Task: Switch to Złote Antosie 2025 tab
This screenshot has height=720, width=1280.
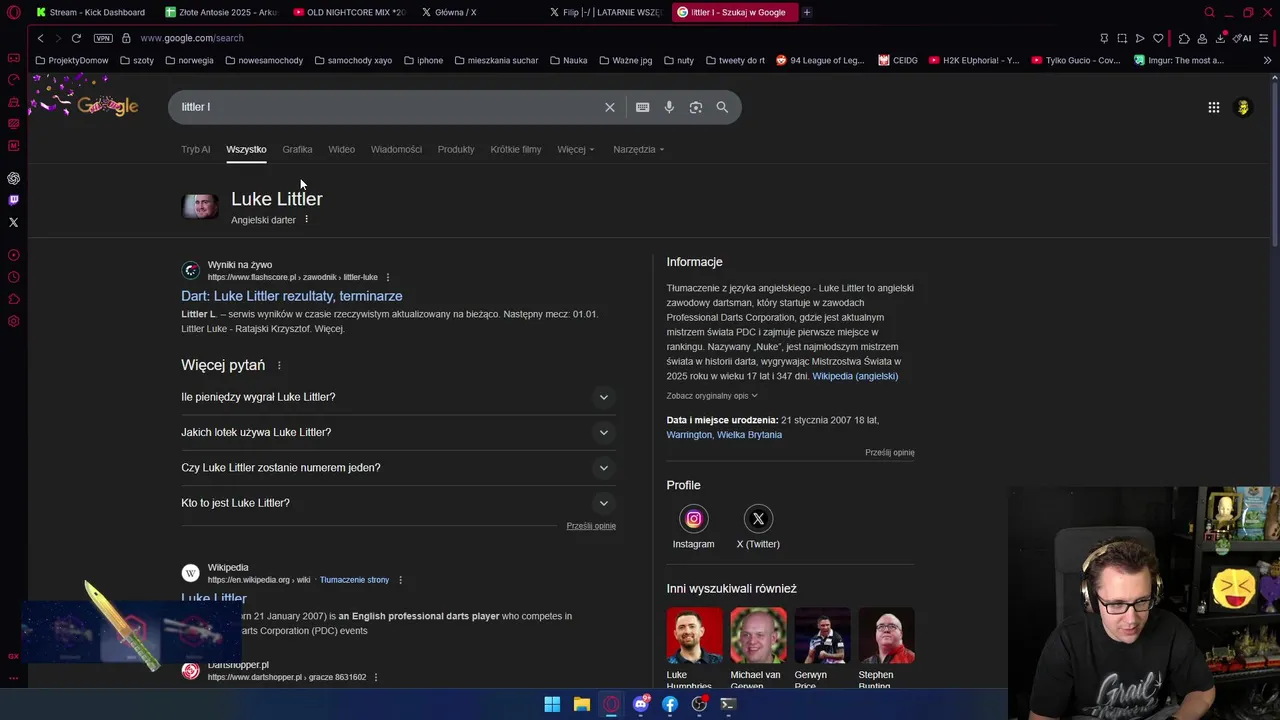Action: pos(222,12)
